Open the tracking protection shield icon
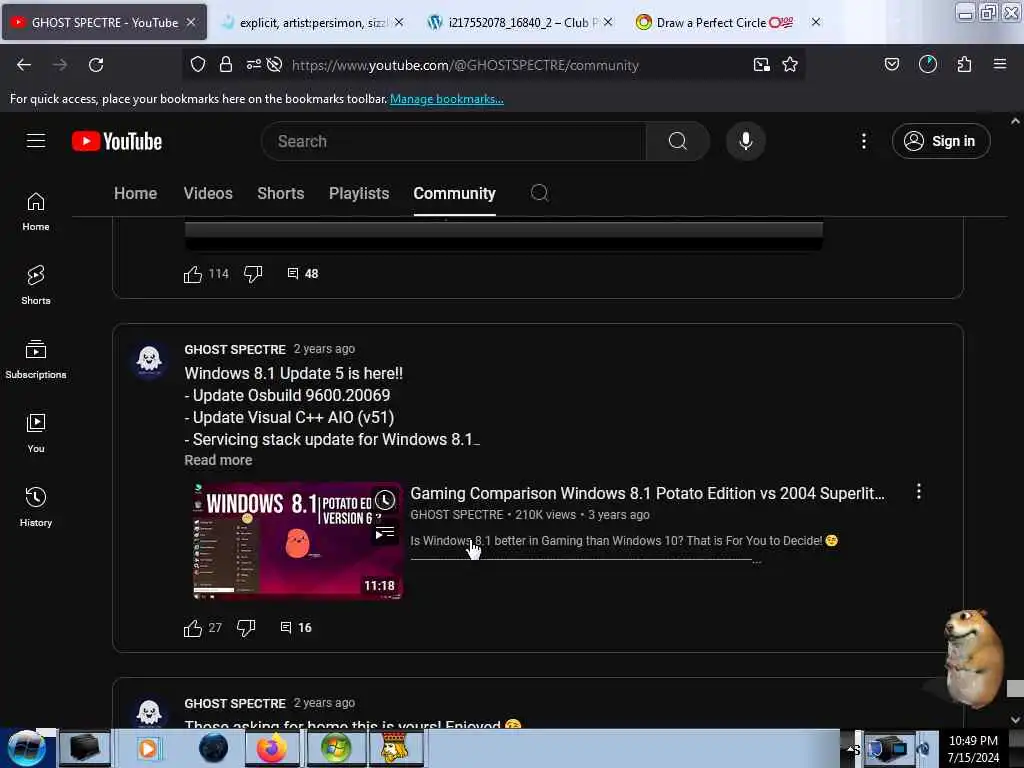The image size is (1024, 768). point(197,65)
